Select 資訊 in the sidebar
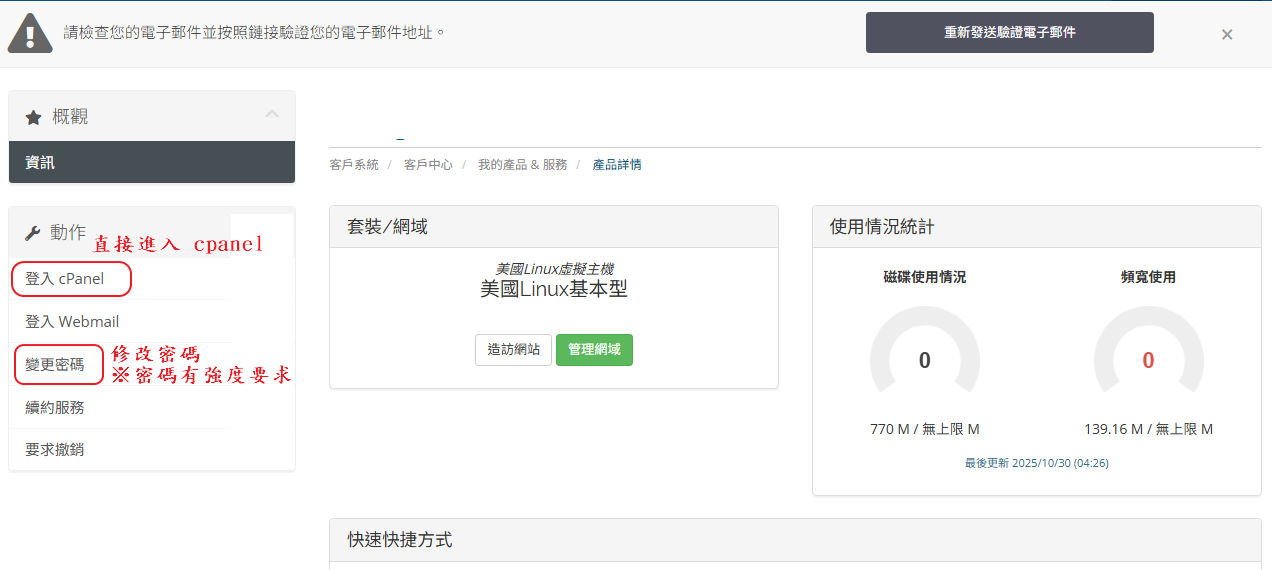Viewport: 1272px width, 570px height. point(41,162)
